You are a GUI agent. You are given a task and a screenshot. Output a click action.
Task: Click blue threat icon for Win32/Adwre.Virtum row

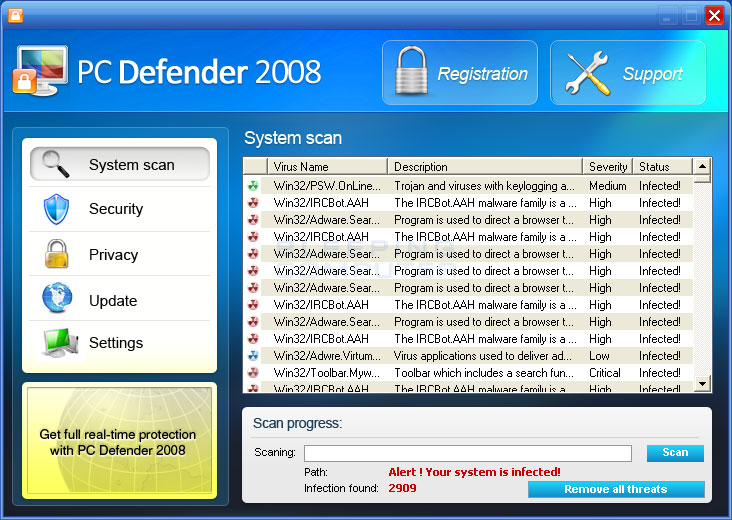pyautogui.click(x=253, y=356)
